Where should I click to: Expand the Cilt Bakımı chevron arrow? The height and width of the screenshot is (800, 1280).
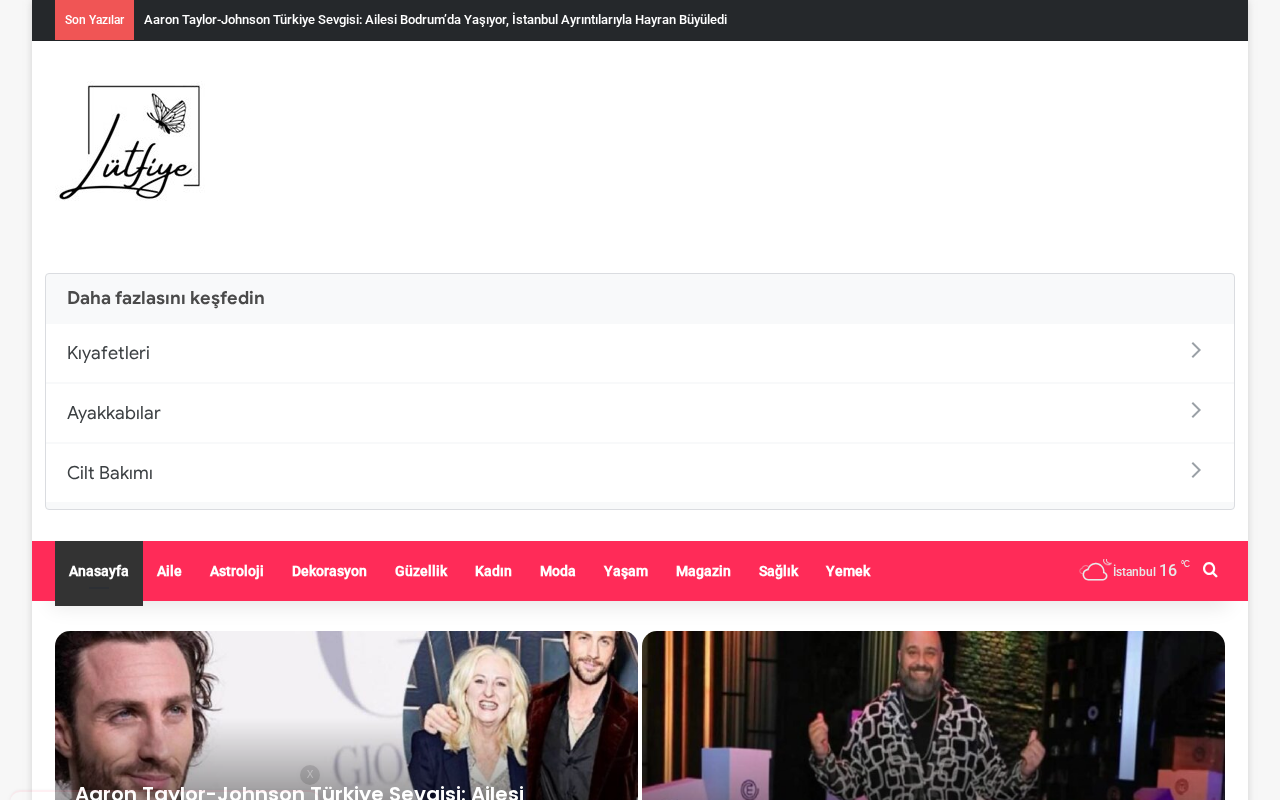pyautogui.click(x=1196, y=470)
